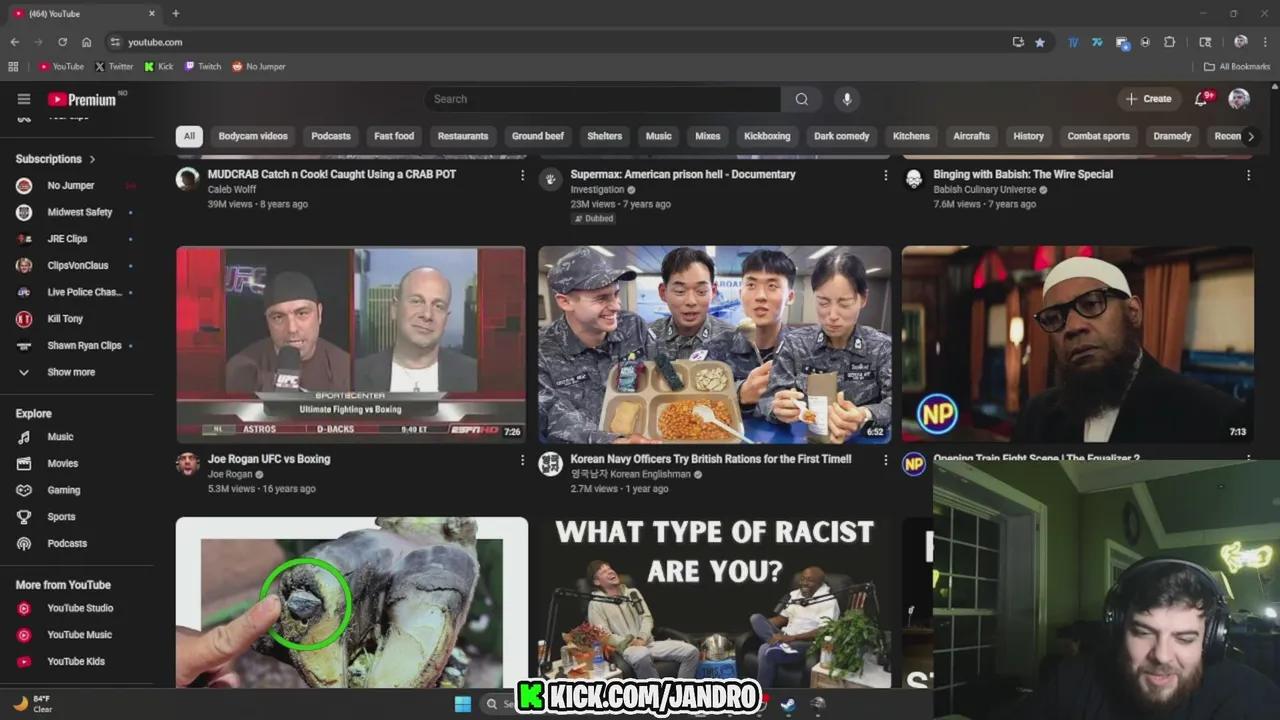Open the YouTube hamburger guide menu
The image size is (1280, 720).
pos(24,99)
